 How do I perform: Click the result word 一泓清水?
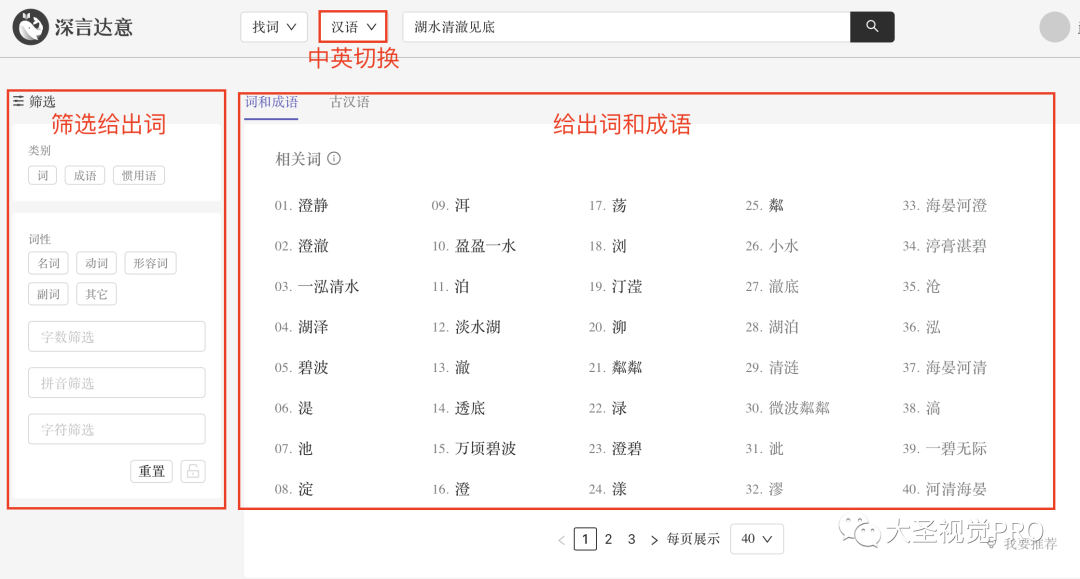point(328,287)
